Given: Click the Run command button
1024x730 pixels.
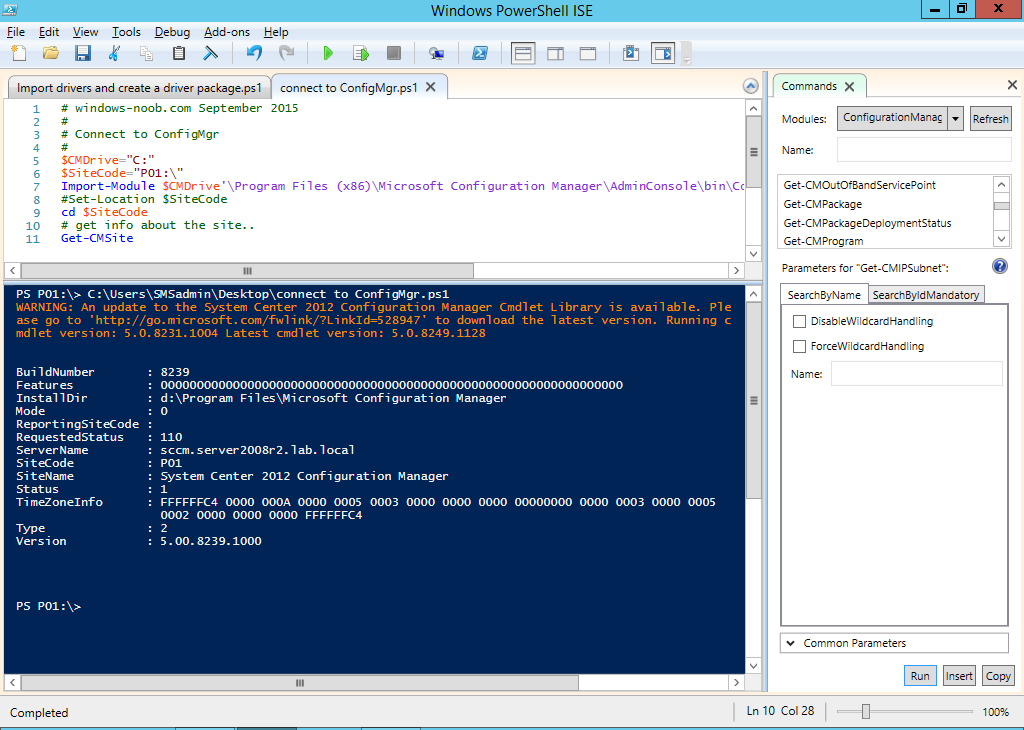Looking at the screenshot, I should (x=920, y=676).
